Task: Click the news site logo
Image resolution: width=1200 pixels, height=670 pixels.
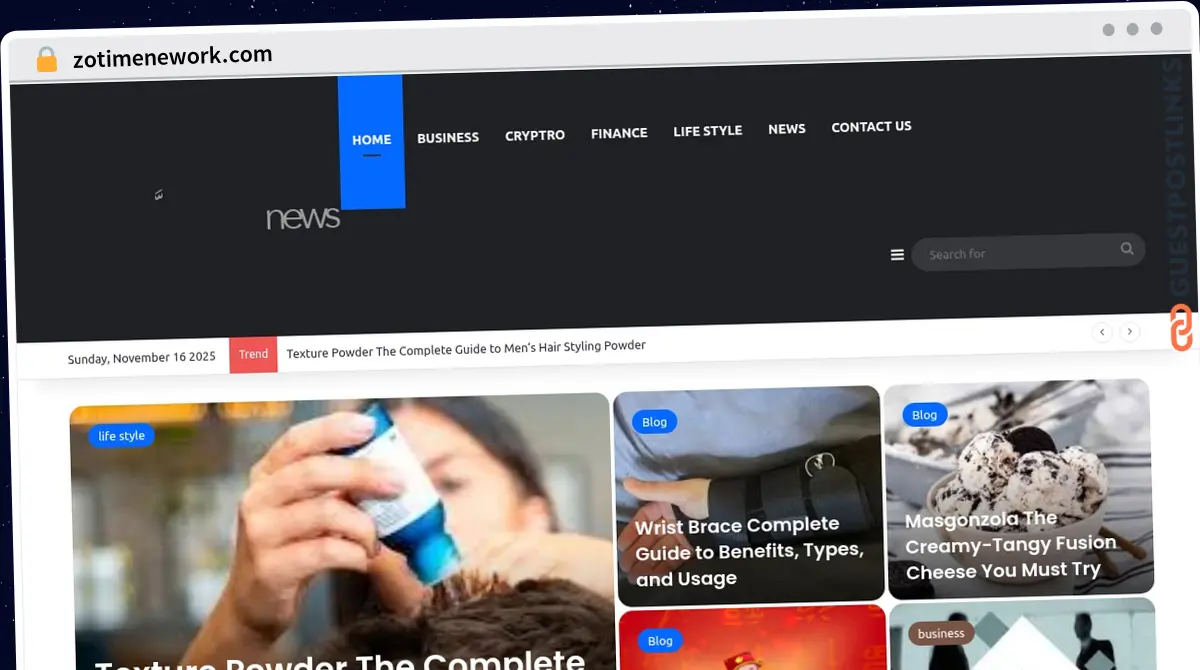Action: 302,217
